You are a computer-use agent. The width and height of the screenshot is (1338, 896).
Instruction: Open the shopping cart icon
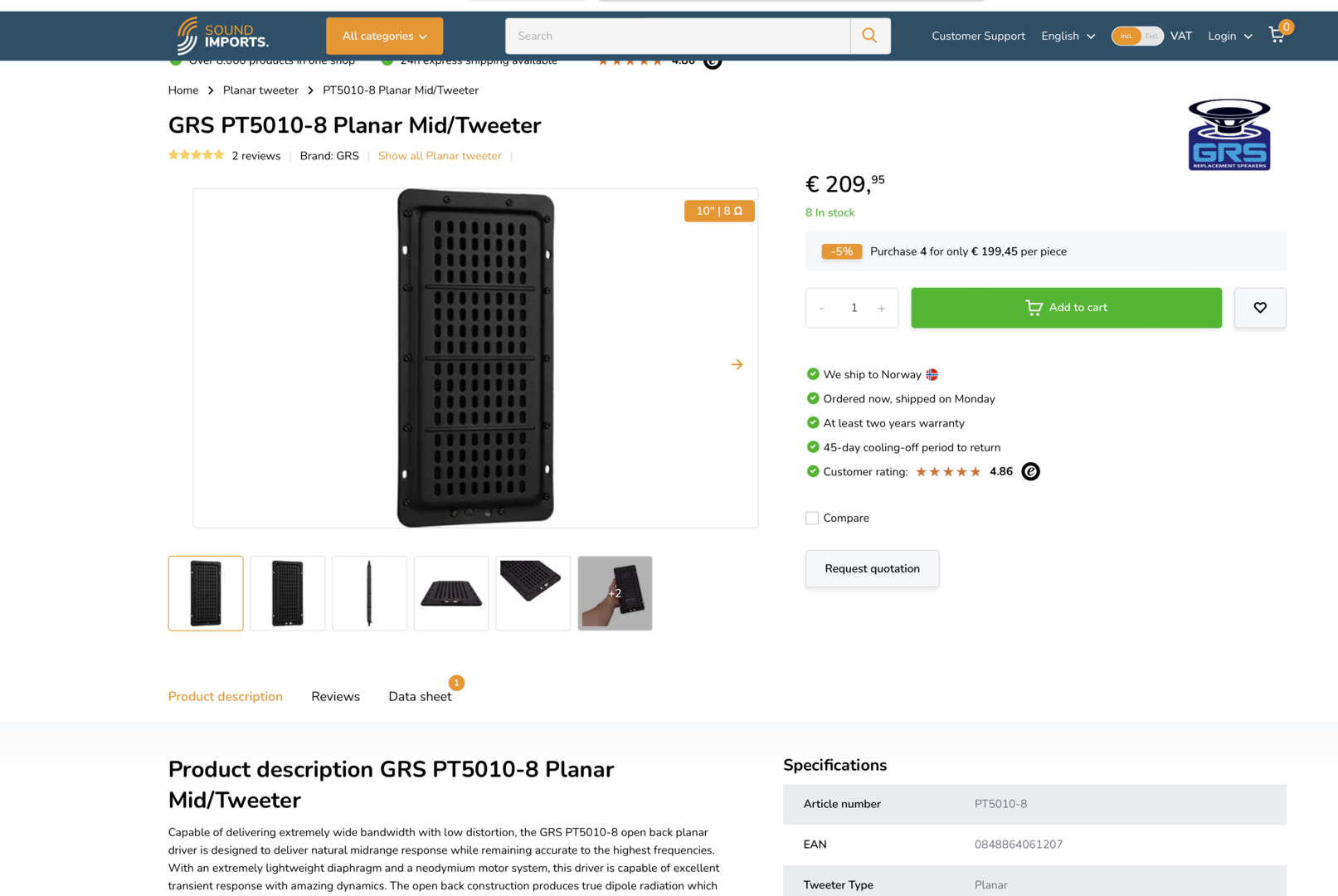1277,35
